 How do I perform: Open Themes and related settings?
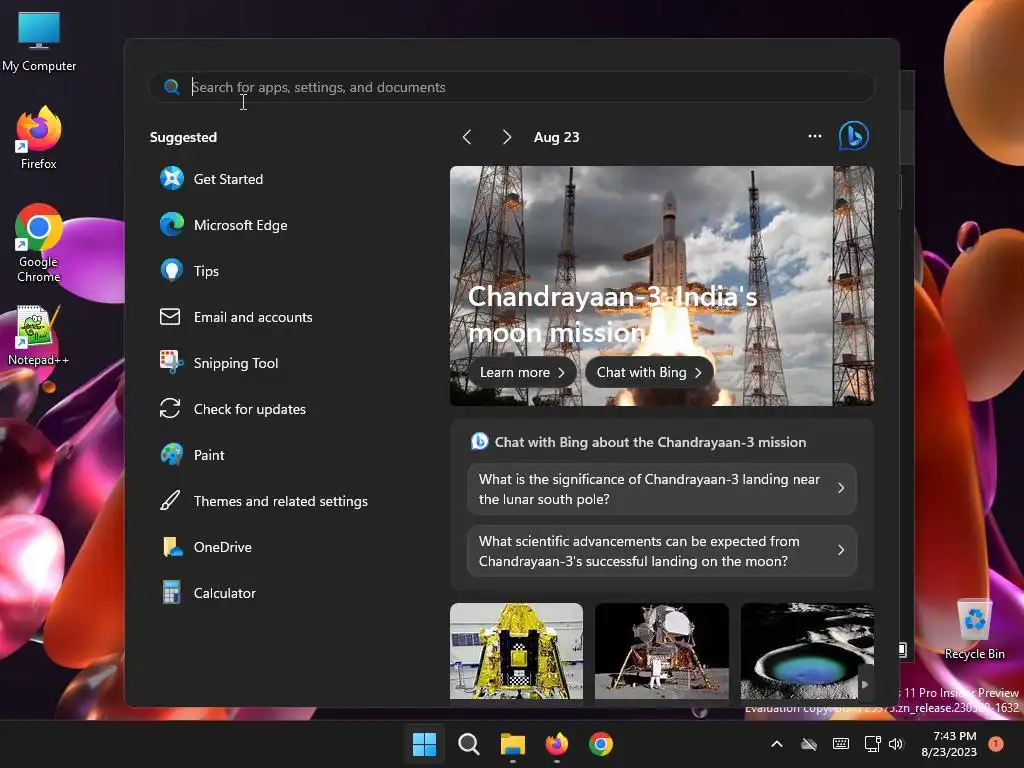(x=264, y=501)
